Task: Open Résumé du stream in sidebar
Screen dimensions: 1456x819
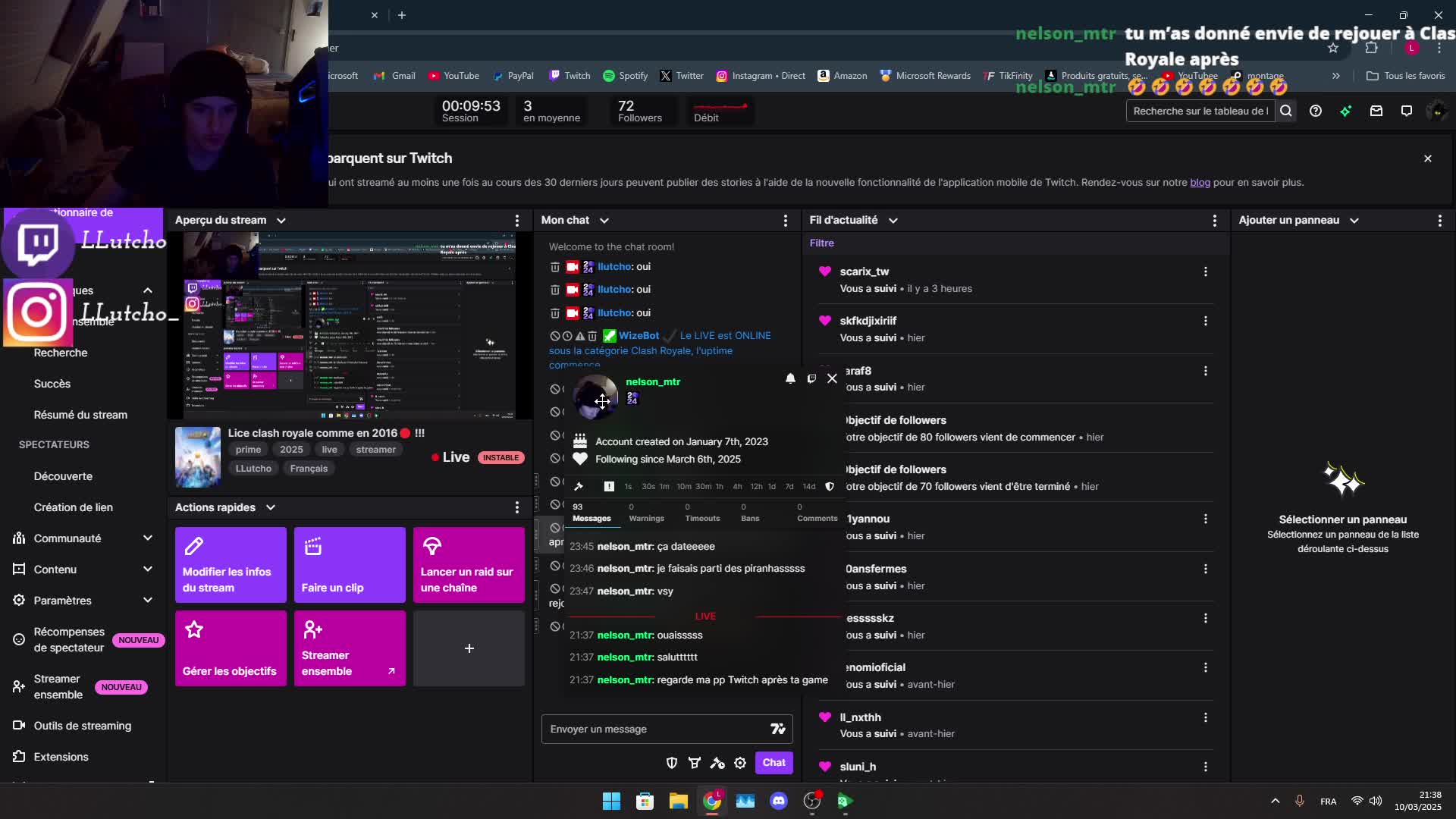Action: 80,415
